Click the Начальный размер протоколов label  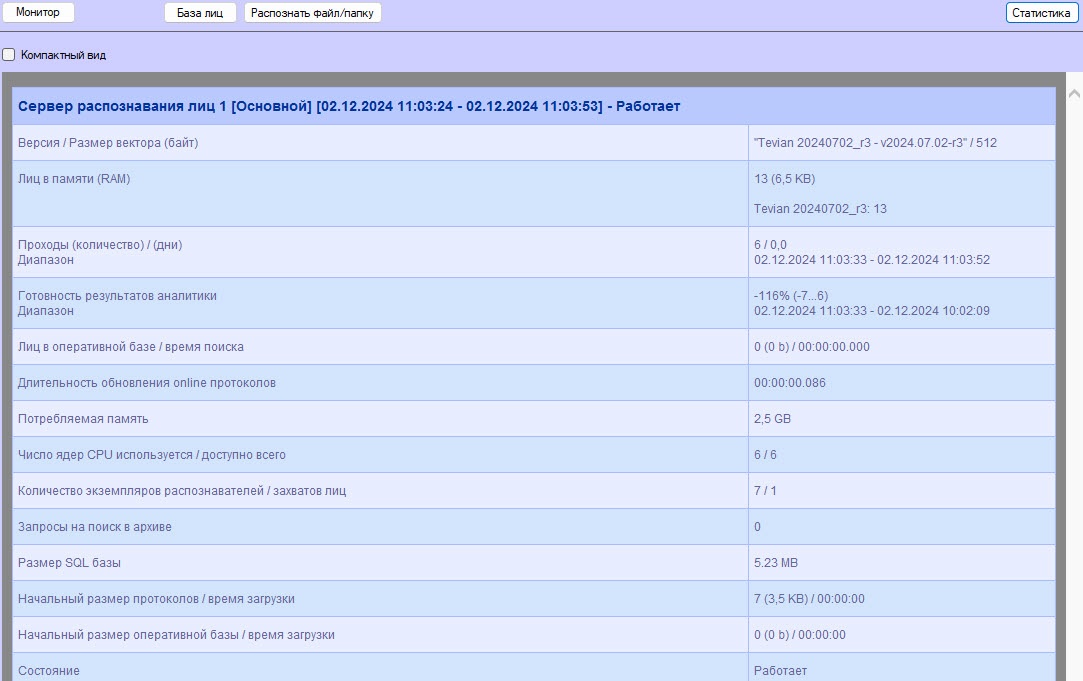156,599
